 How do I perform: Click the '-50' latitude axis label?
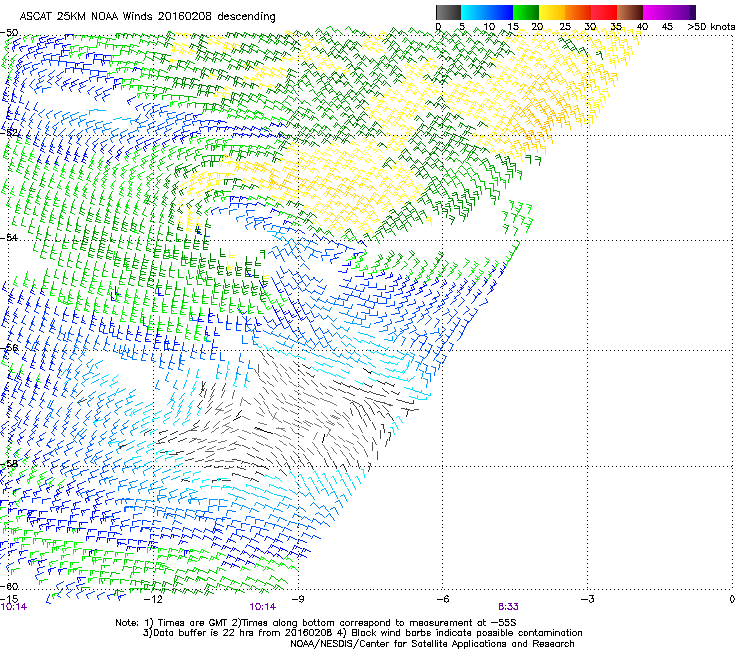(9, 33)
